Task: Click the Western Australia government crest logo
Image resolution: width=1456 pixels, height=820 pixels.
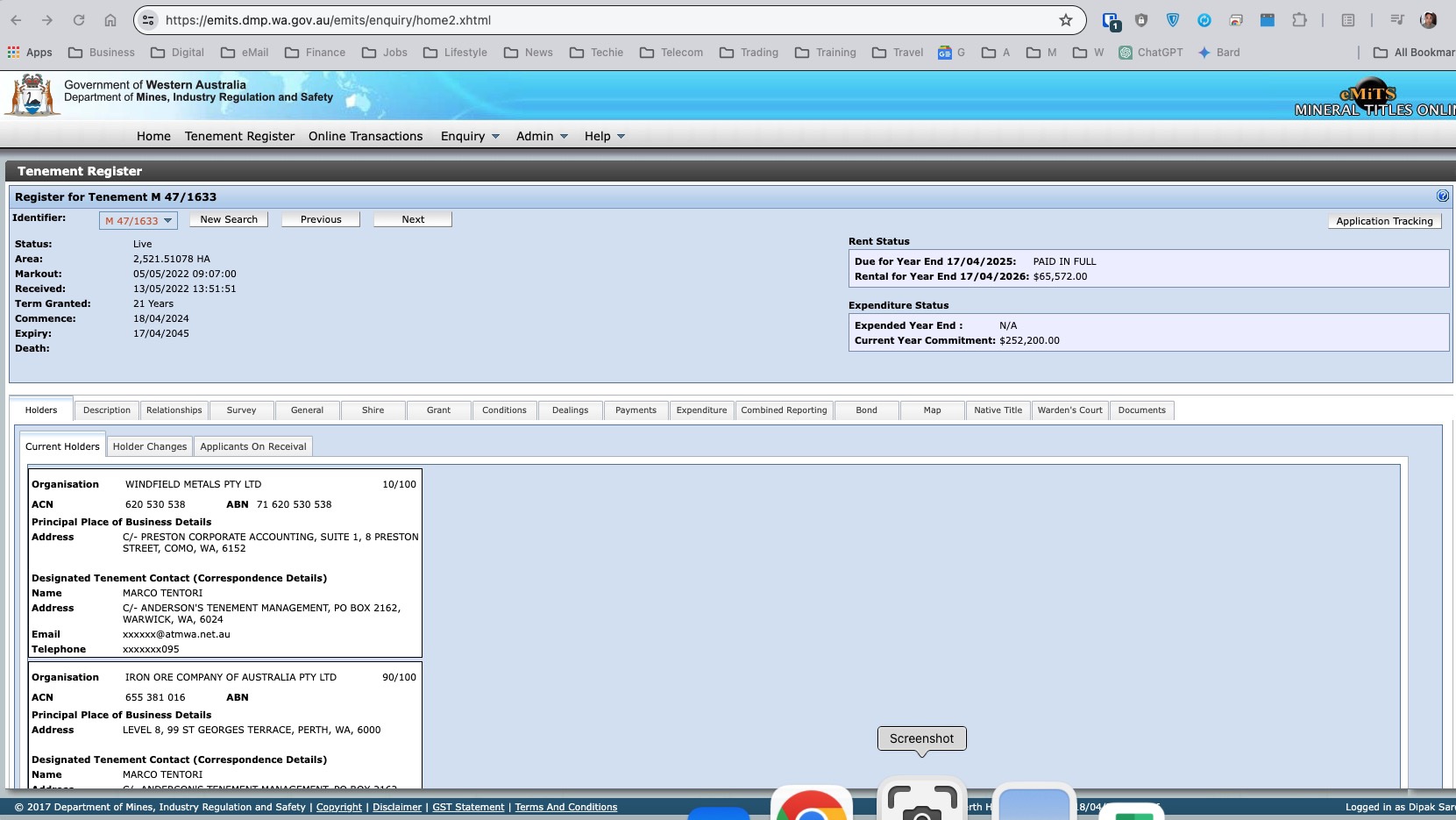Action: (x=32, y=95)
